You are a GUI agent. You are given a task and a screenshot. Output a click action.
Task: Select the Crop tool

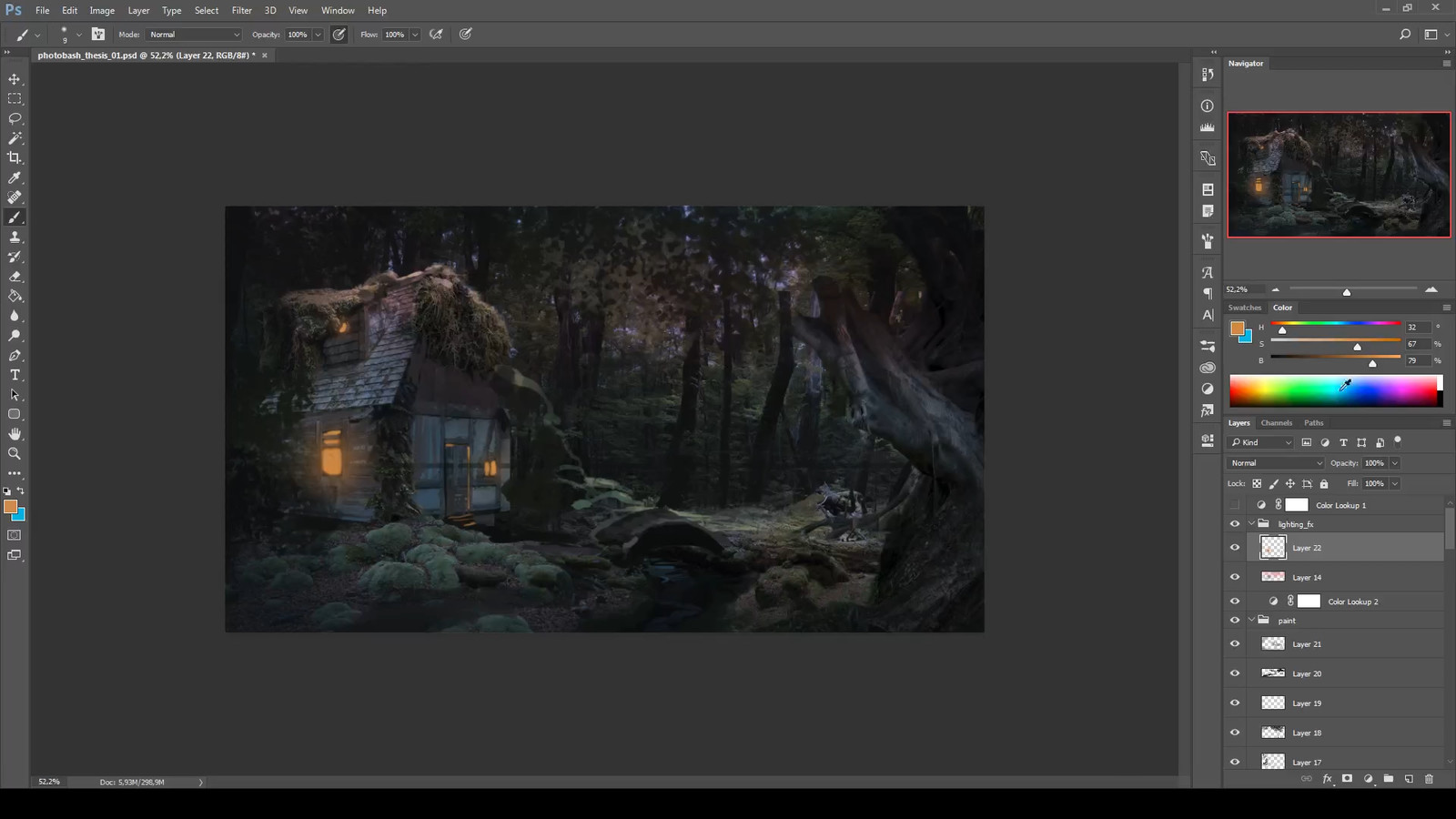15,157
